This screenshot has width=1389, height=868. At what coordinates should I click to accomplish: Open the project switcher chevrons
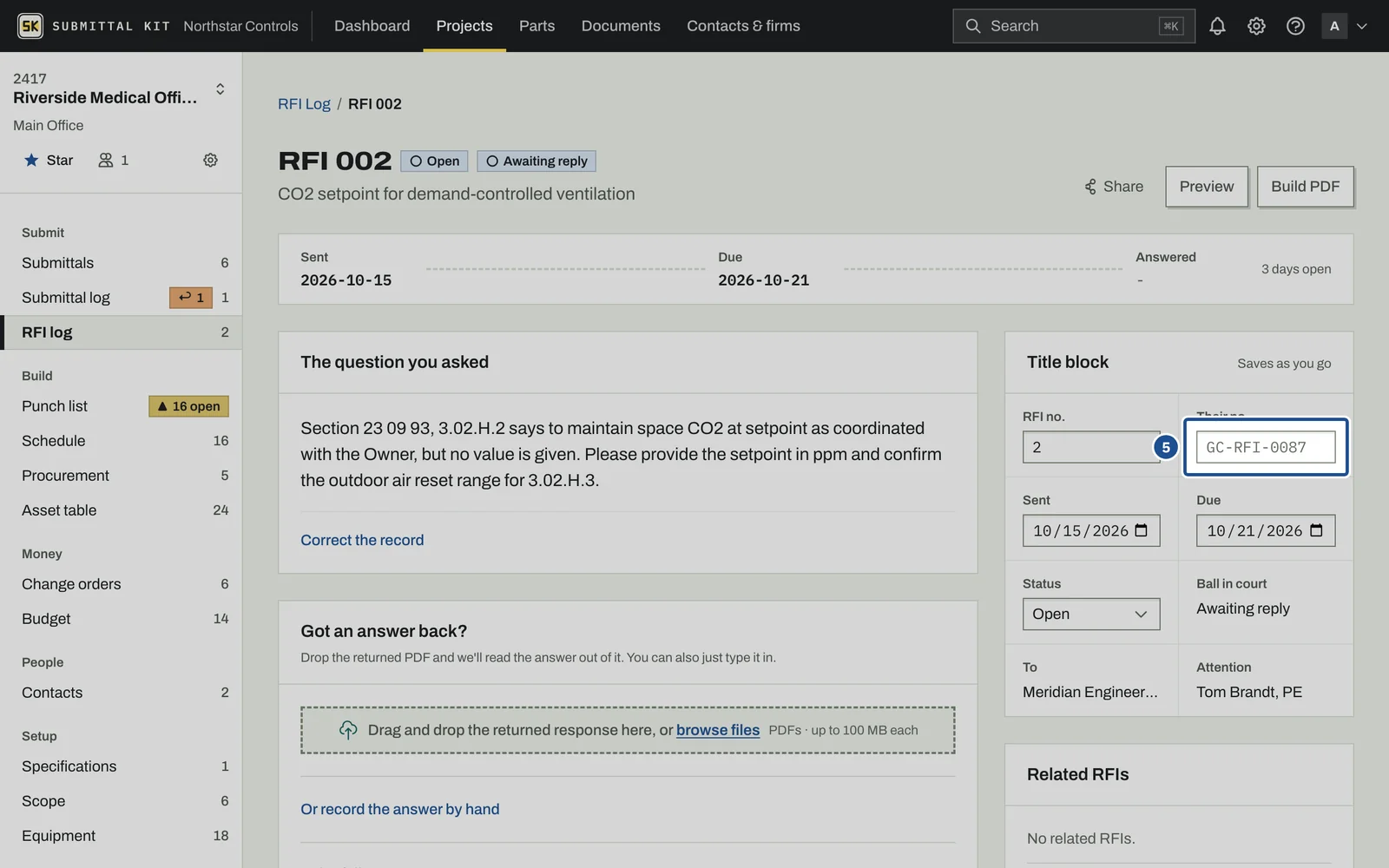[221, 89]
